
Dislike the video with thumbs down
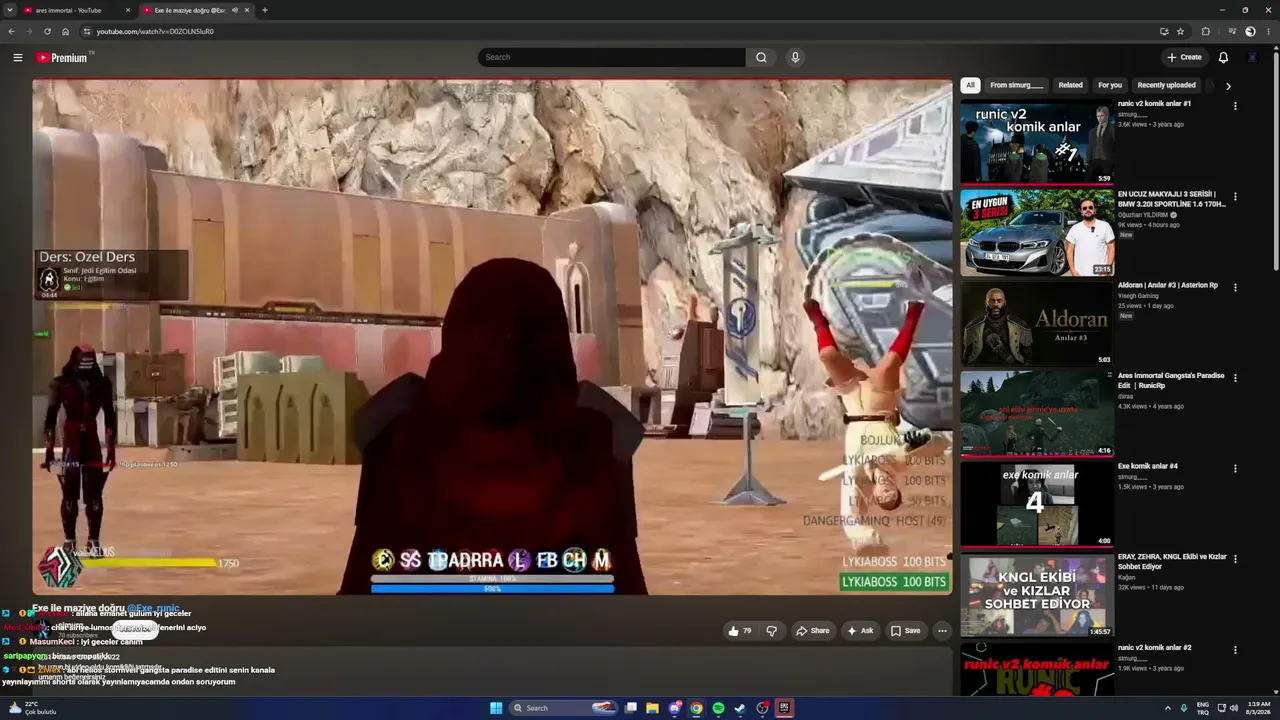[x=771, y=631]
